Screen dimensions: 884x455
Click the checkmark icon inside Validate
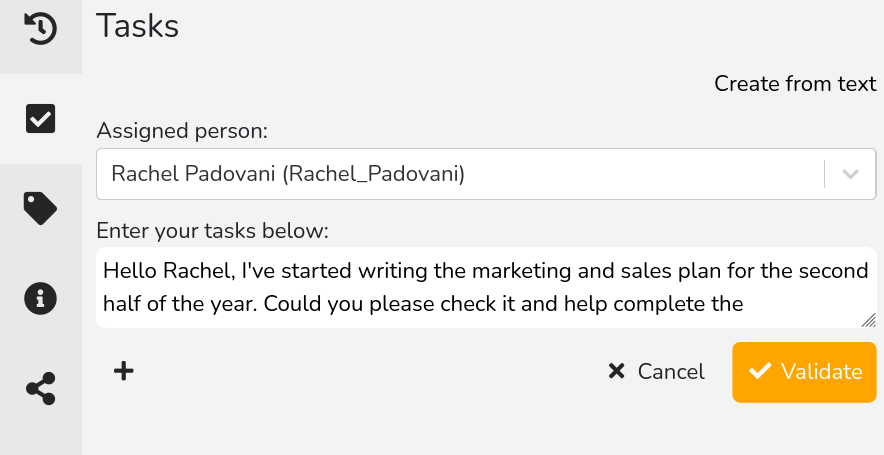pyautogui.click(x=760, y=372)
